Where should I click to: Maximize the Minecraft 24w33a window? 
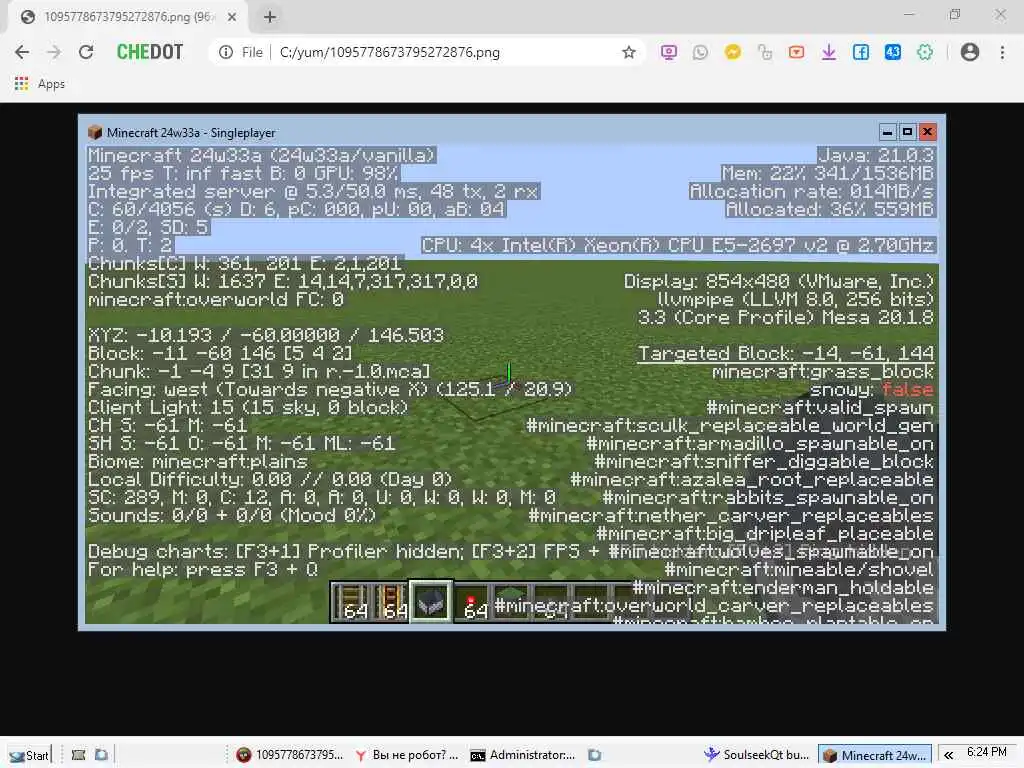pyautogui.click(x=907, y=132)
